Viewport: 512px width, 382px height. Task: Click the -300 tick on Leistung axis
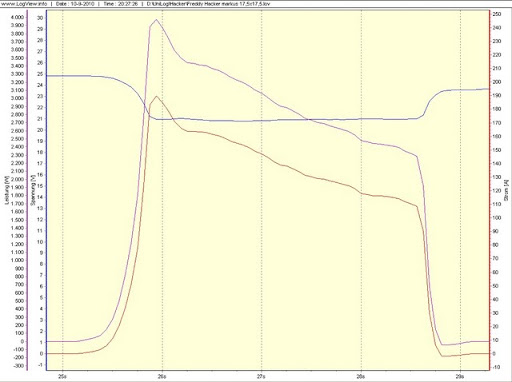[x=18, y=366]
